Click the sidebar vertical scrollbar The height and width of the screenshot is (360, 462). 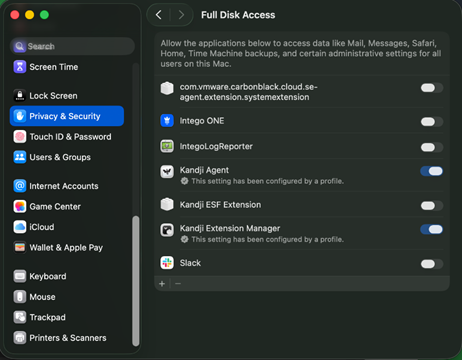(x=136, y=282)
